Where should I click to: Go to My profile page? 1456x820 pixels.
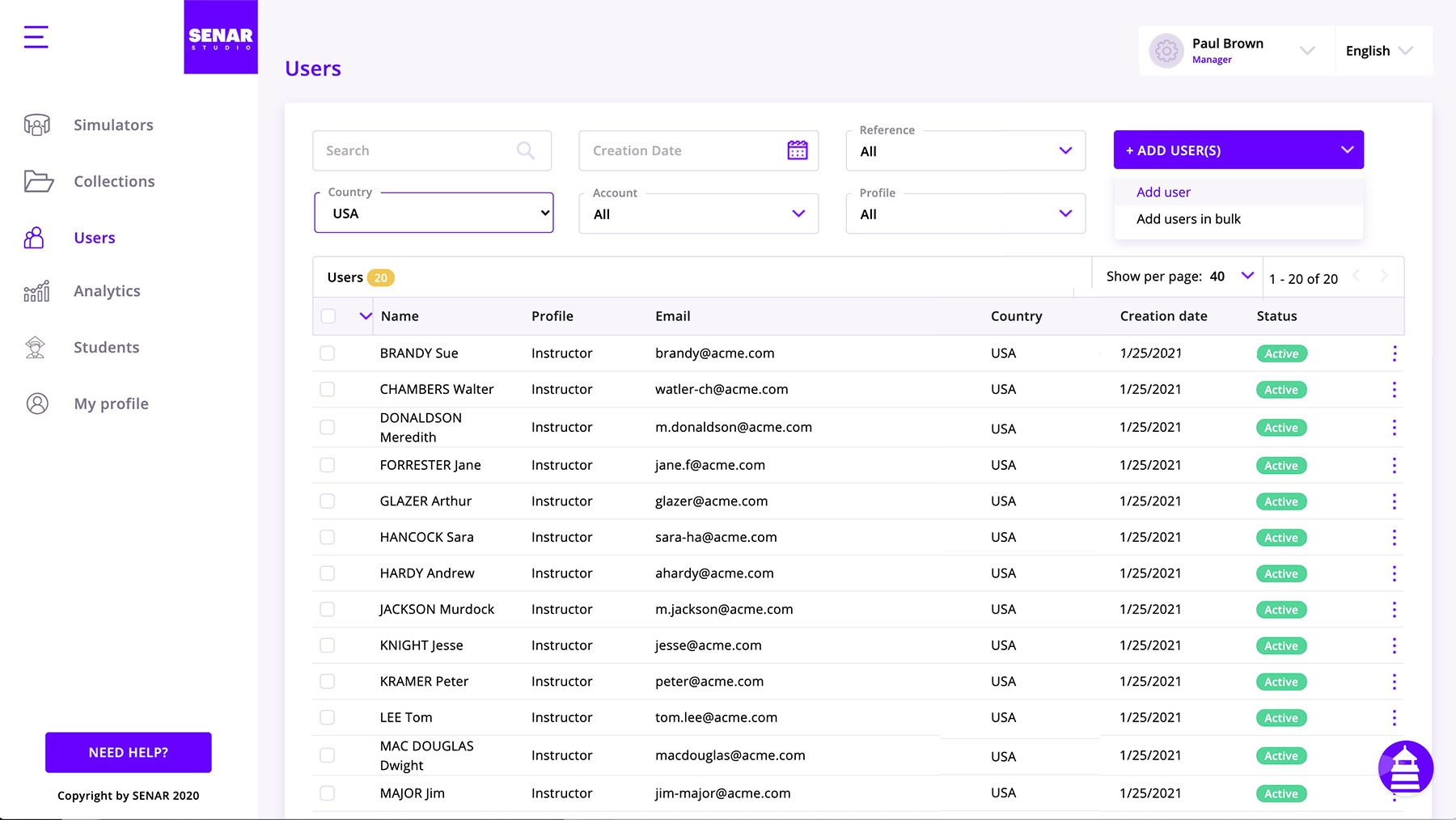pyautogui.click(x=111, y=404)
